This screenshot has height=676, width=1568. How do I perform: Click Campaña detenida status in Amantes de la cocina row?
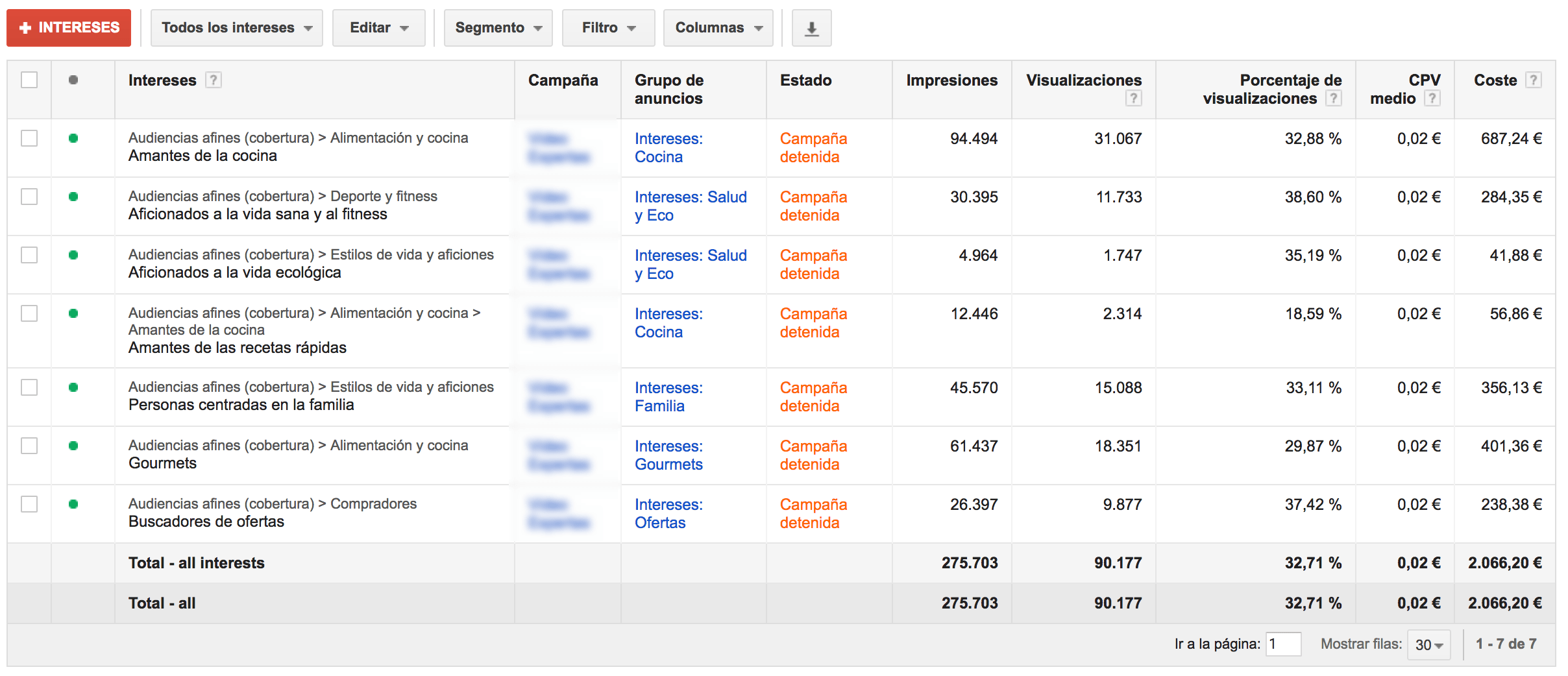813,148
